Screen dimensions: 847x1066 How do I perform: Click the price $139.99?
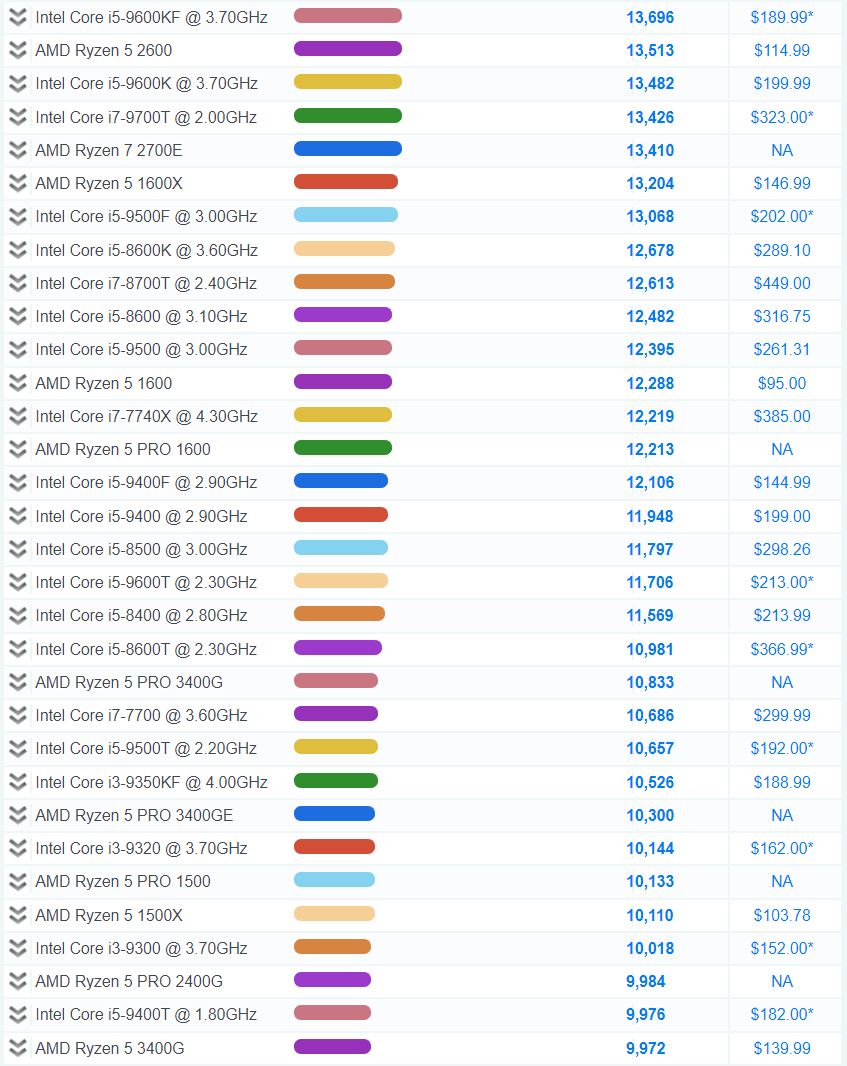pos(782,1048)
